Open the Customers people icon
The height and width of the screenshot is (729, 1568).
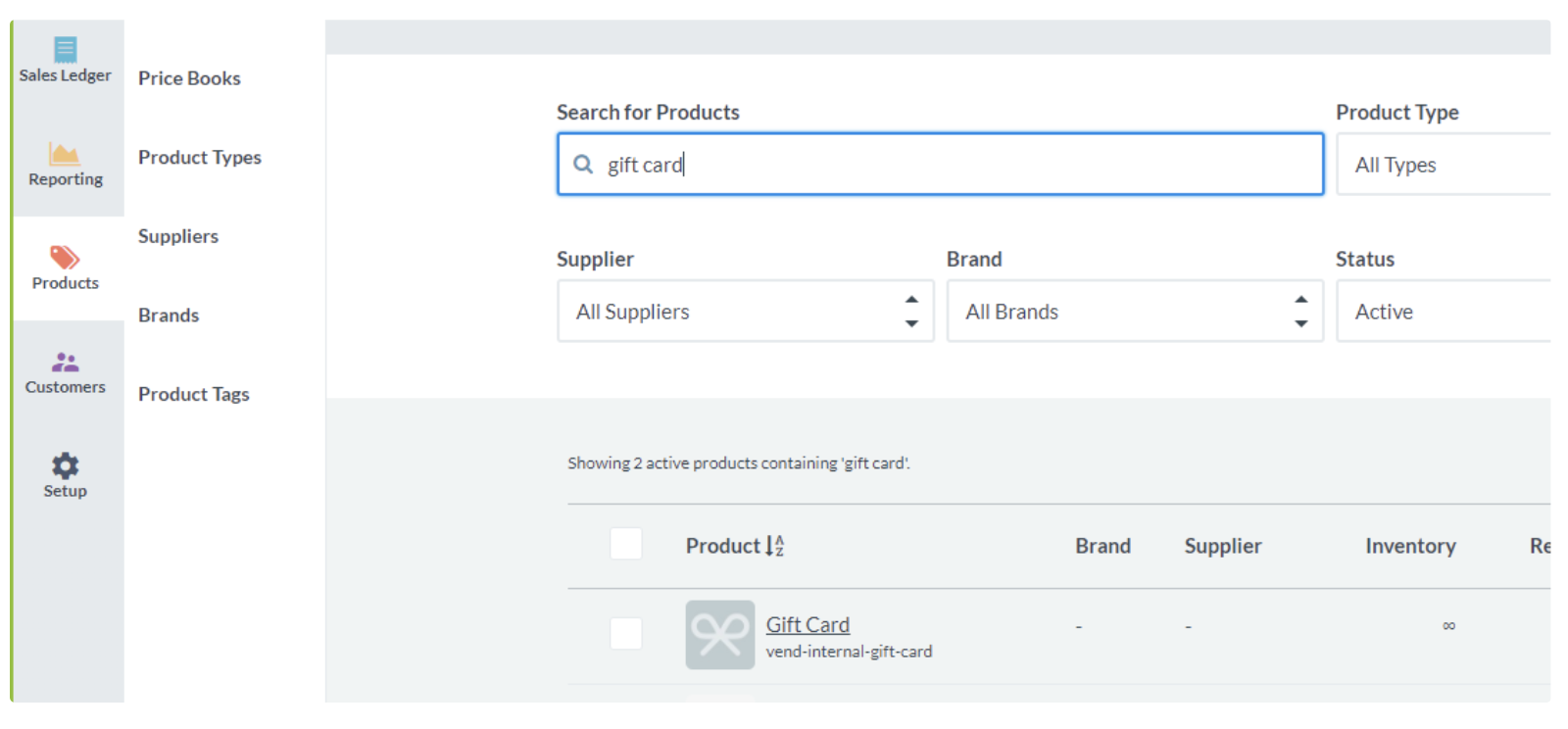(65, 363)
